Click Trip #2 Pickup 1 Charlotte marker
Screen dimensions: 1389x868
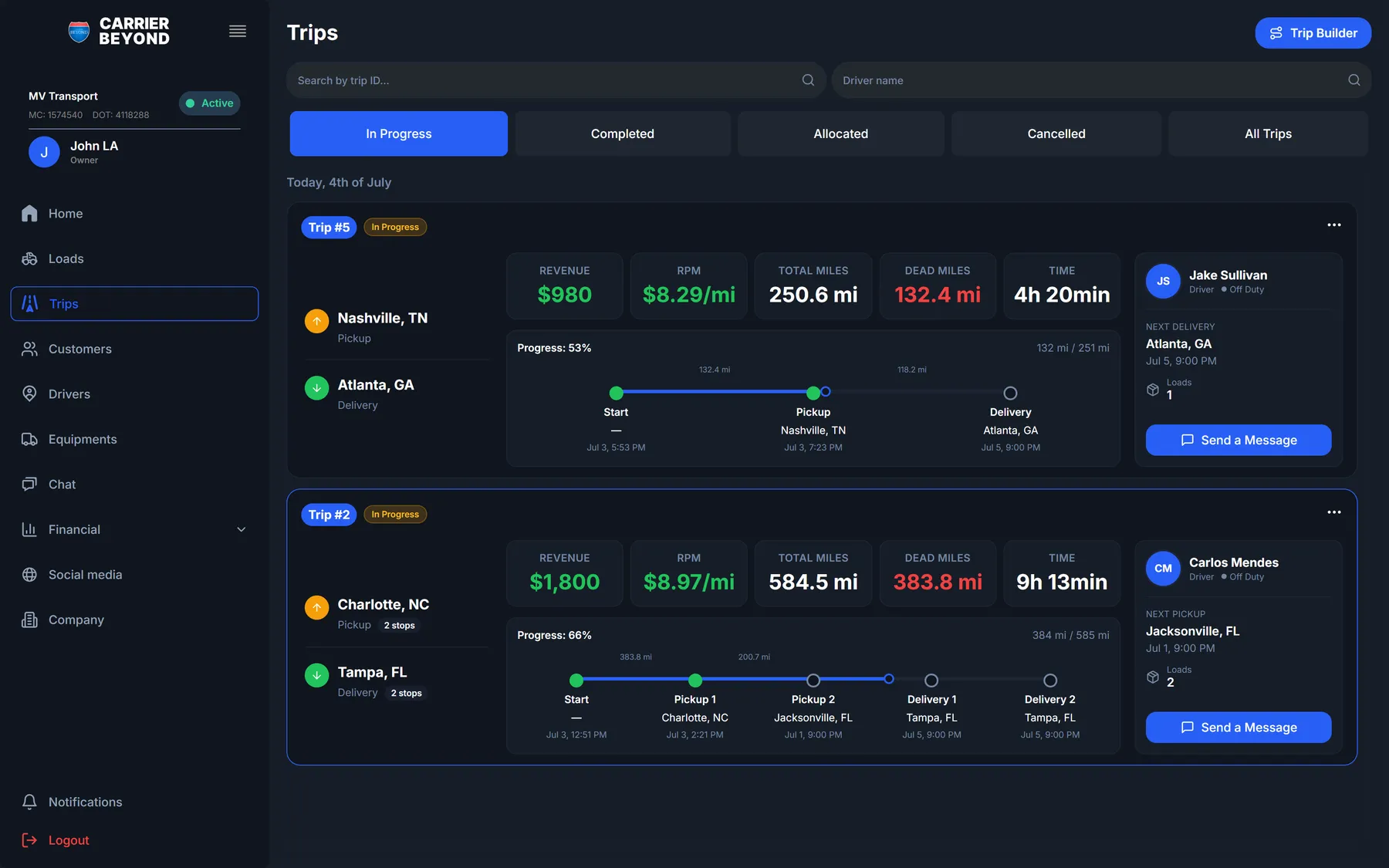[x=695, y=681]
